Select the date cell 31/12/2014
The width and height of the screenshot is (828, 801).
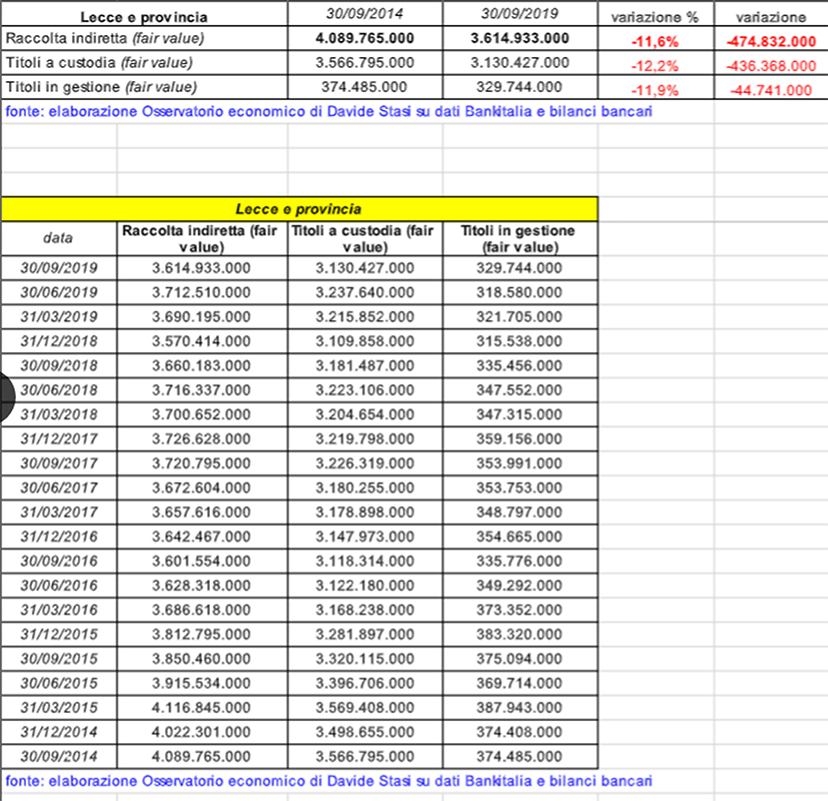click(x=59, y=732)
